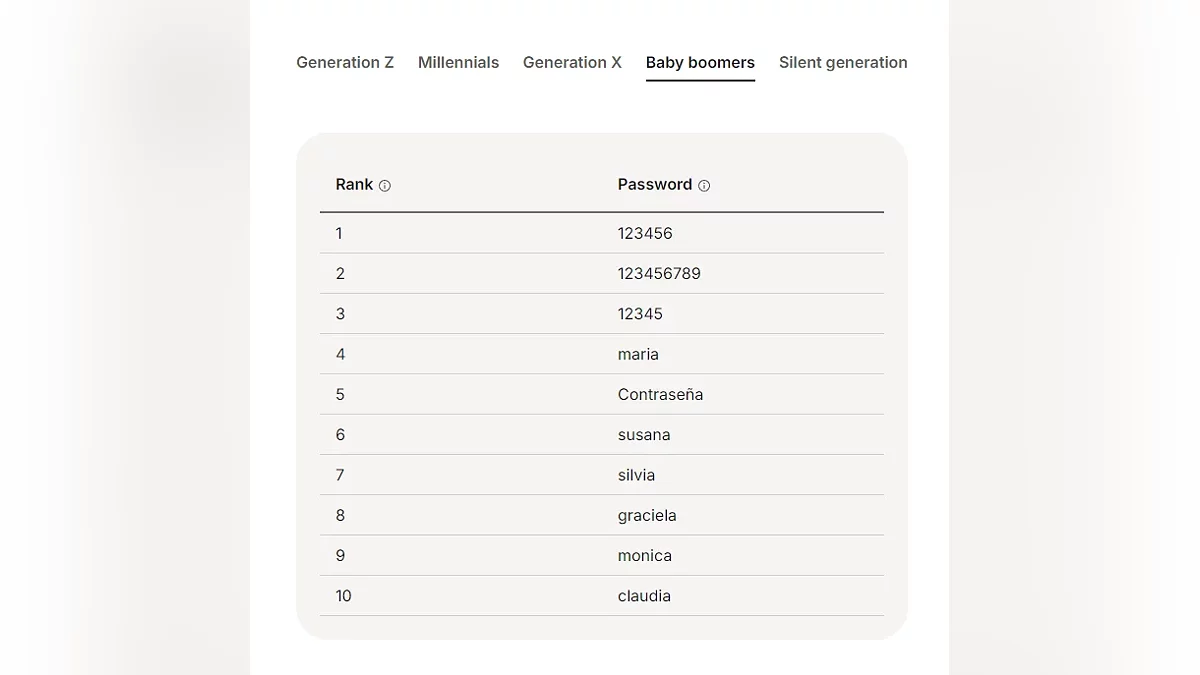1200x675 pixels.
Task: Click rank number 10 in the table
Action: (343, 596)
